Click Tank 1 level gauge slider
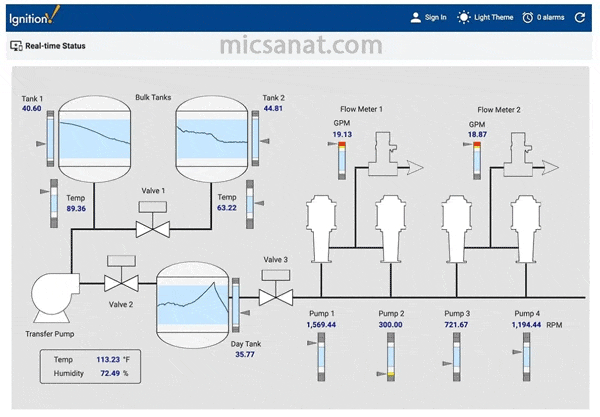This screenshot has height=417, width=600. (x=50, y=138)
